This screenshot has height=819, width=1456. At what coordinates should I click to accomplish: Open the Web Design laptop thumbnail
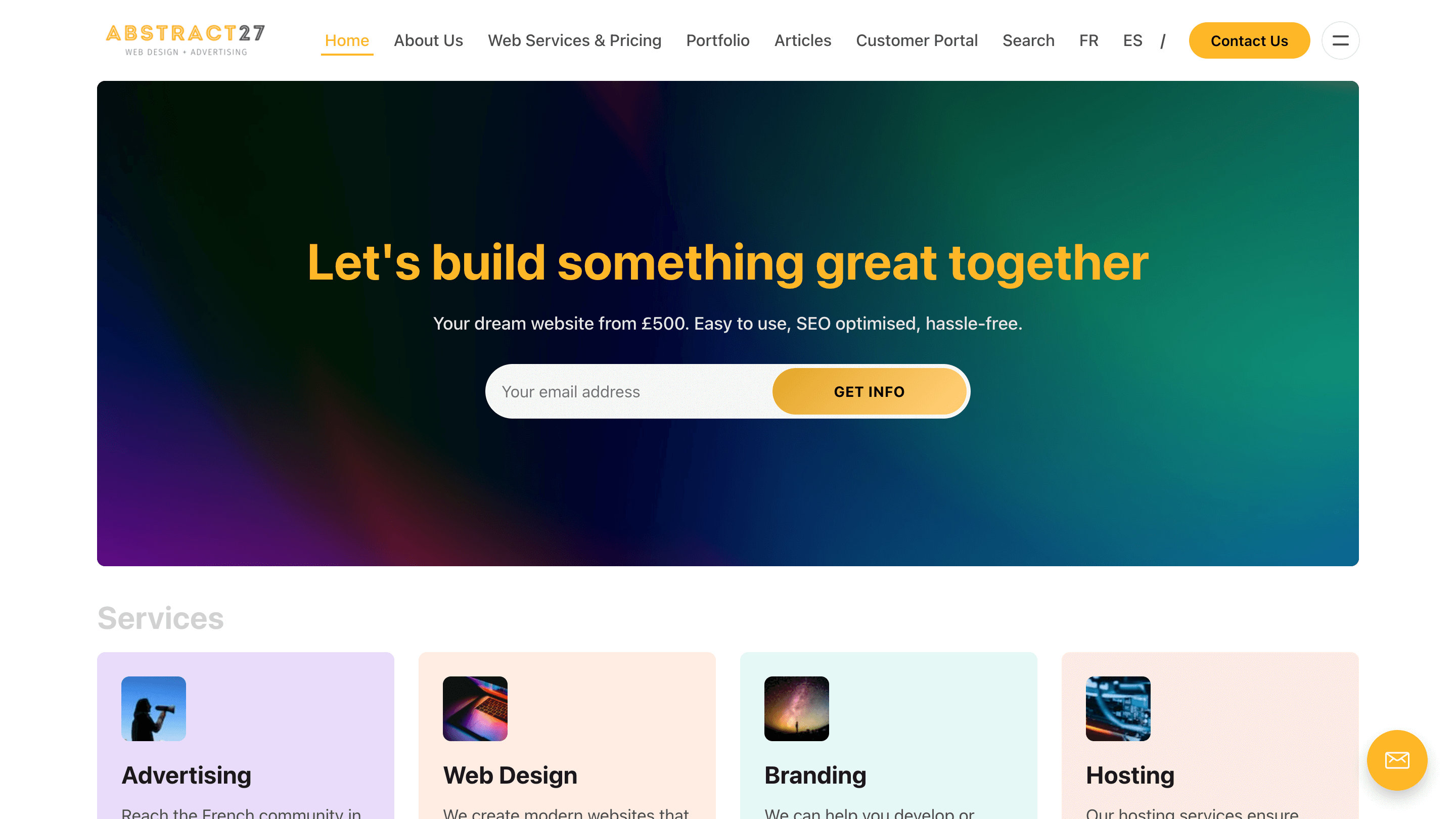coord(475,708)
